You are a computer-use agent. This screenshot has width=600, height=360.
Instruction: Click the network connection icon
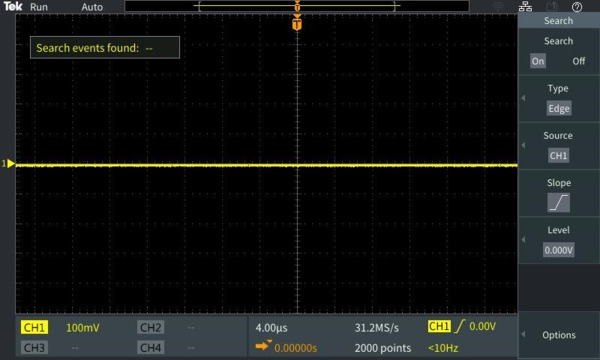525,7
